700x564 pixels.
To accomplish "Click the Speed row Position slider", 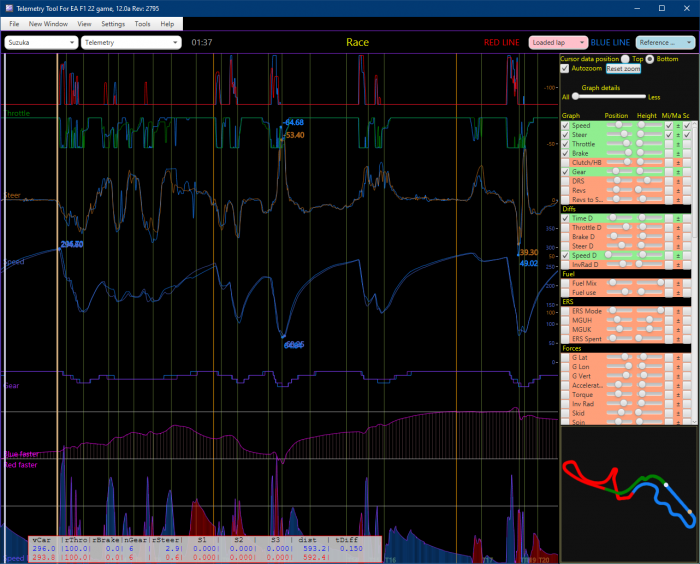I will point(619,125).
